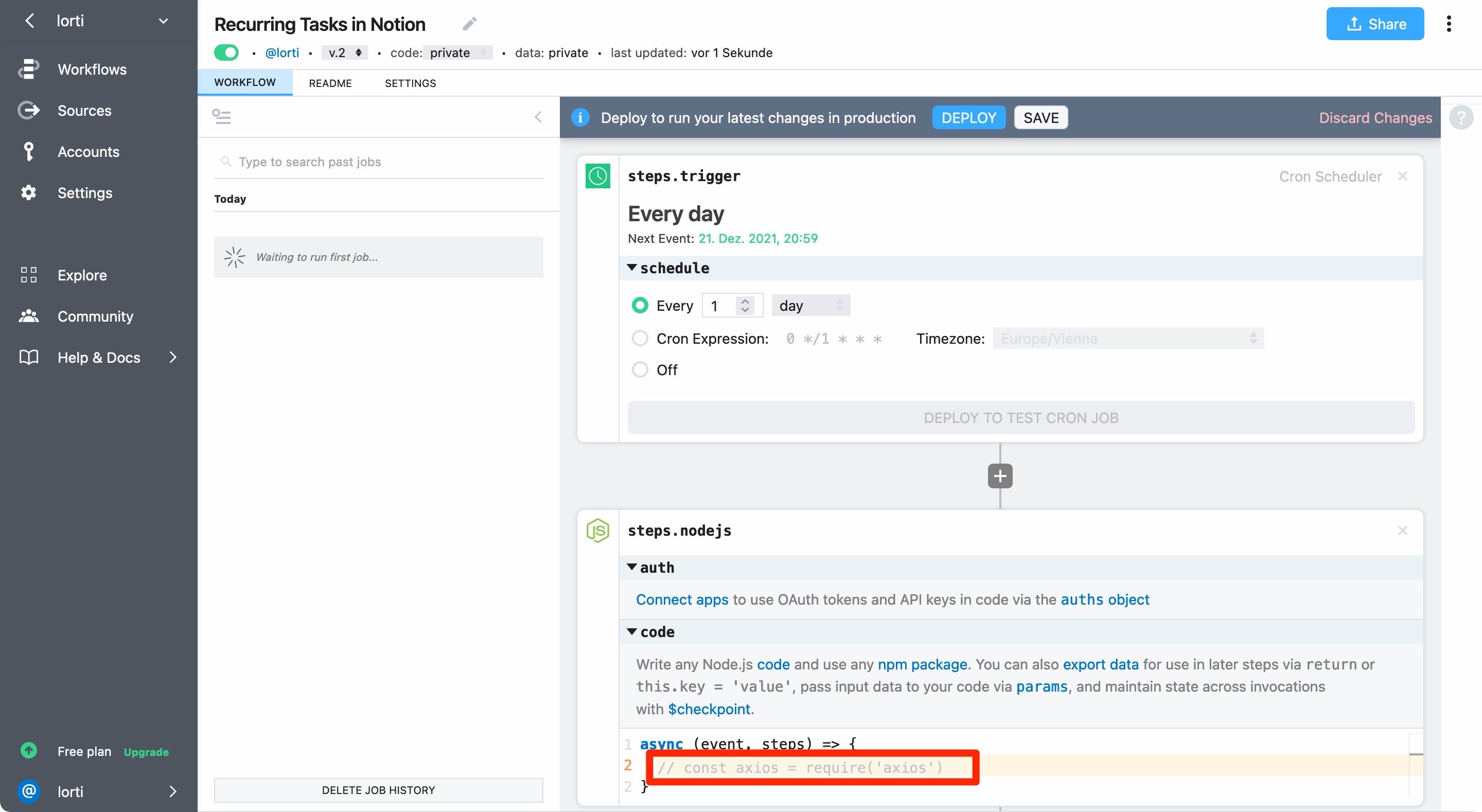1482x812 pixels.
Task: Click the plus icon to add step
Action: [x=999, y=476]
